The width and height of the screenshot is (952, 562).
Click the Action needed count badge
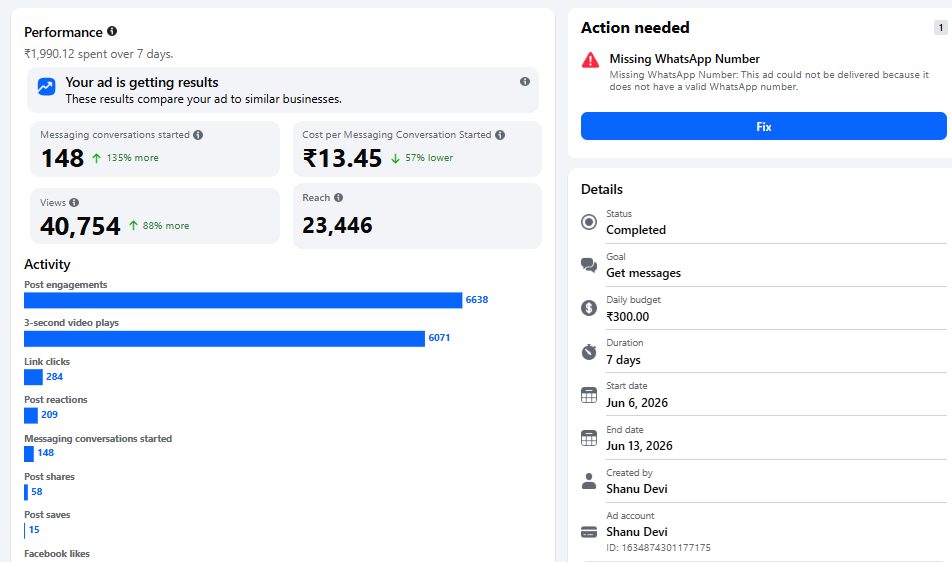point(940,27)
